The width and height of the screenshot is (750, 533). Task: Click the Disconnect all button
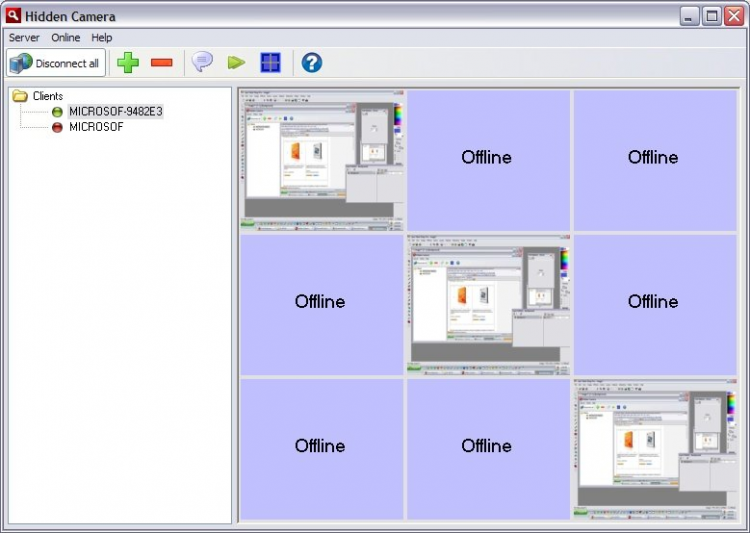[x=56, y=63]
